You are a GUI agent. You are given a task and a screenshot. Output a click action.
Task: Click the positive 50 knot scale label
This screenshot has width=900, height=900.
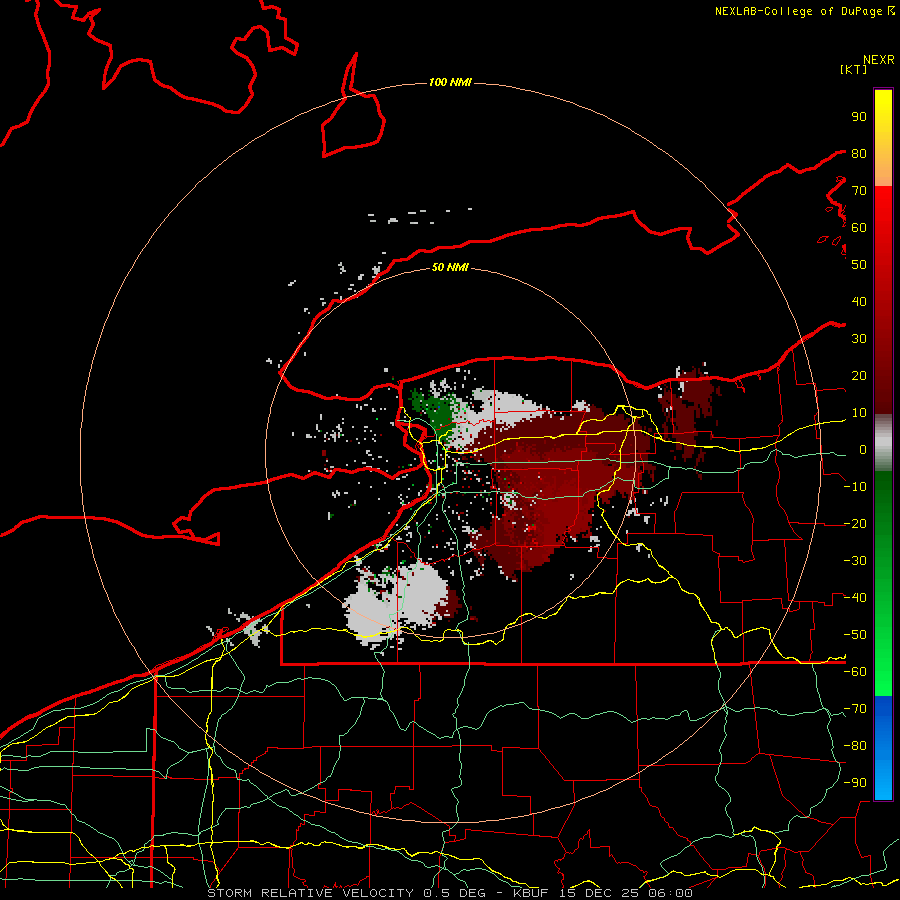click(859, 265)
